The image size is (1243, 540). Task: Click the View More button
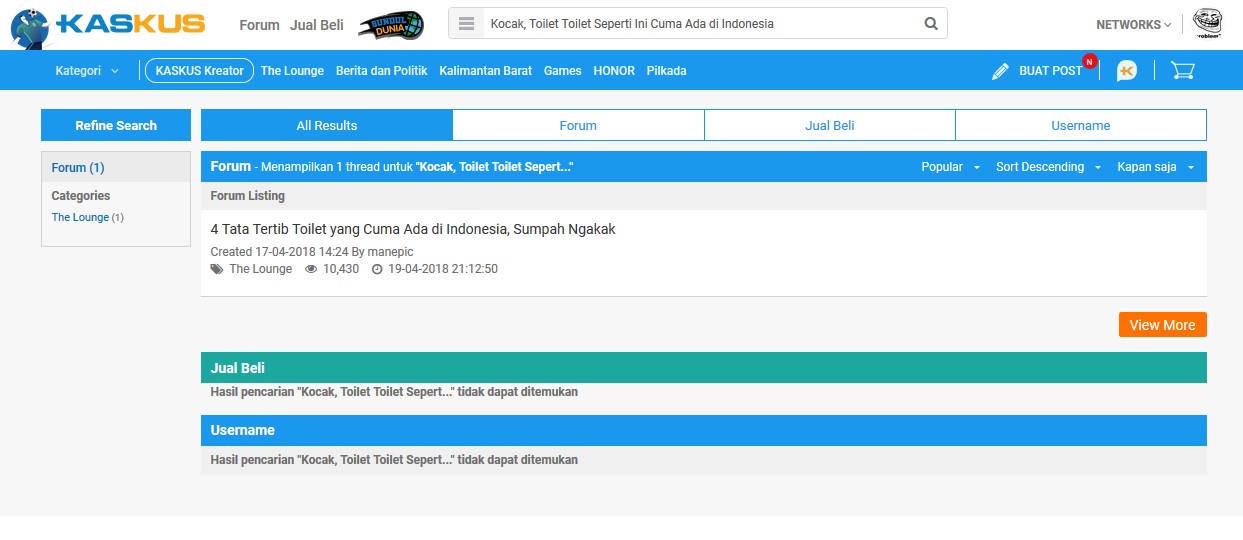[x=1162, y=325]
